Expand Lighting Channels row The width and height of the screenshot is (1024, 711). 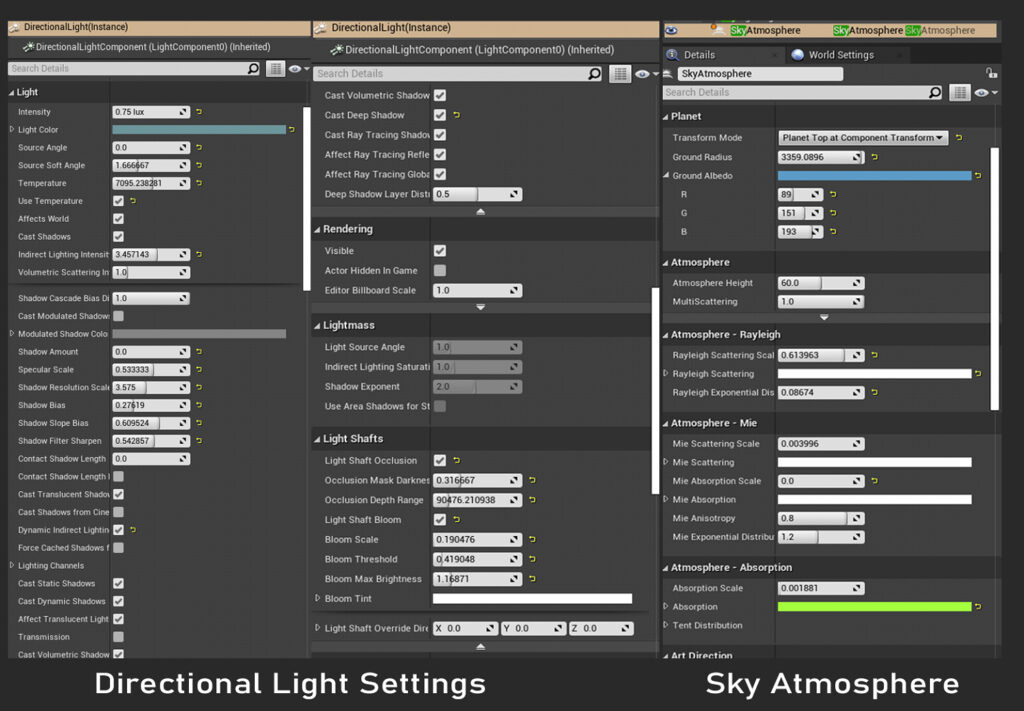click(12, 565)
